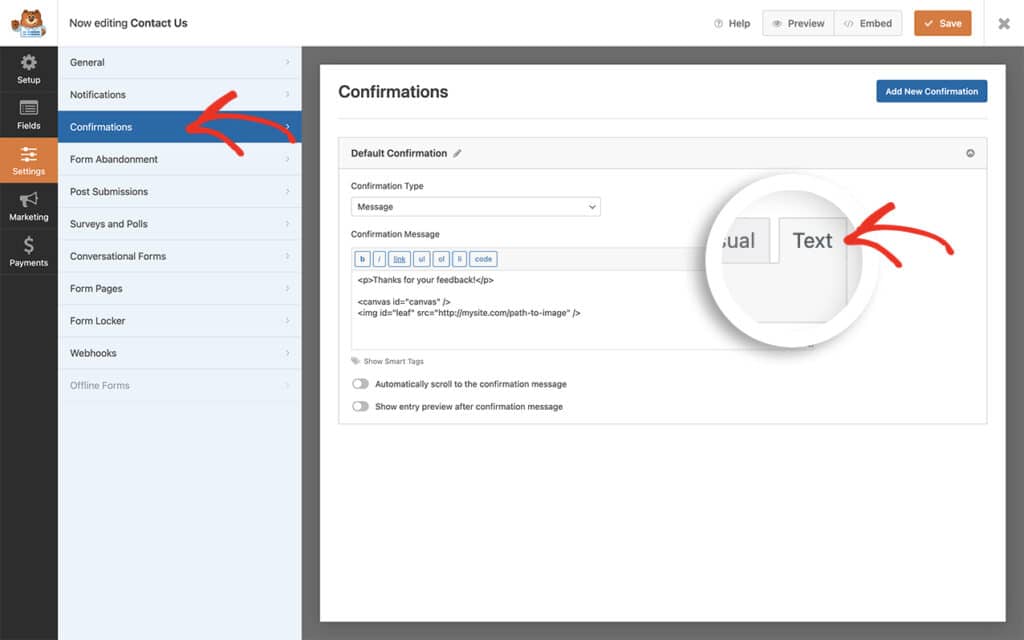Select Surveys and Polls menu item
Viewport: 1024px width, 640px height.
tap(180, 223)
